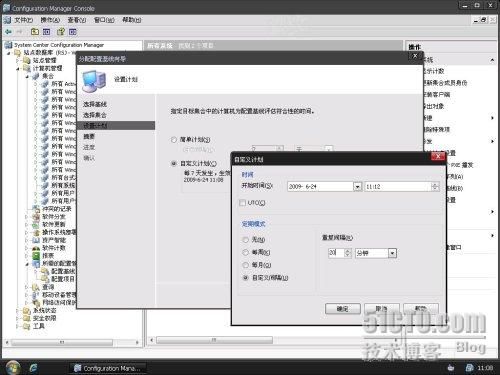
Task: Go to the 摘要 wizard step
Action: point(89,136)
